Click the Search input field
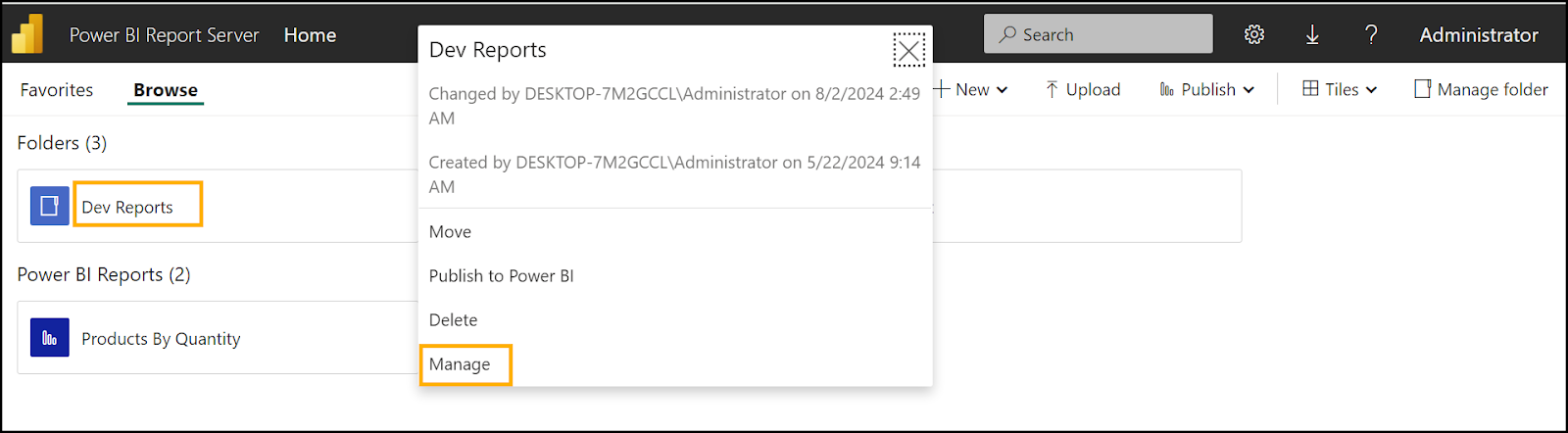 coord(1098,34)
